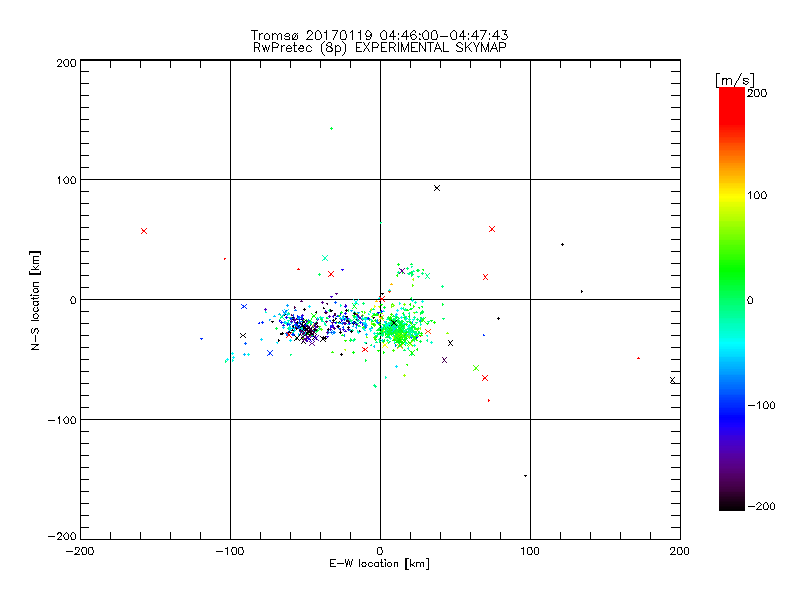Click the black X marker just below the 100 km line
Viewport: 800px width, 600px height.
[437, 188]
